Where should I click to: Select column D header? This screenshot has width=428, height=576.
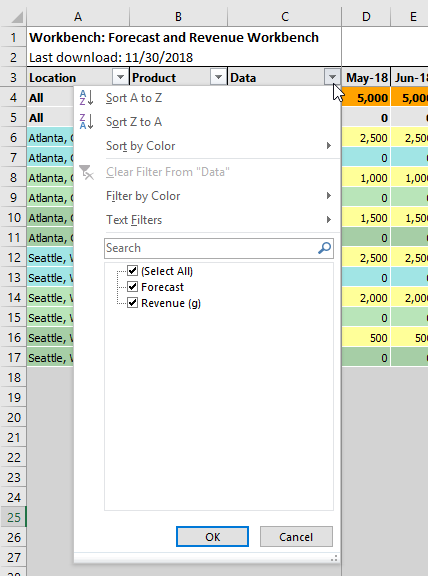tap(366, 17)
